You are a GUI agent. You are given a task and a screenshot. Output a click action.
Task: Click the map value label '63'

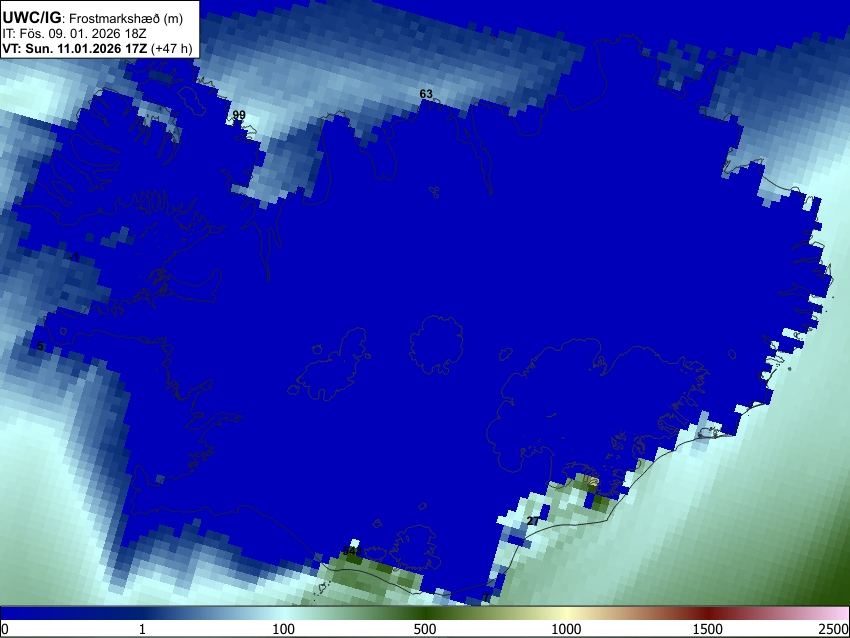[x=426, y=94]
